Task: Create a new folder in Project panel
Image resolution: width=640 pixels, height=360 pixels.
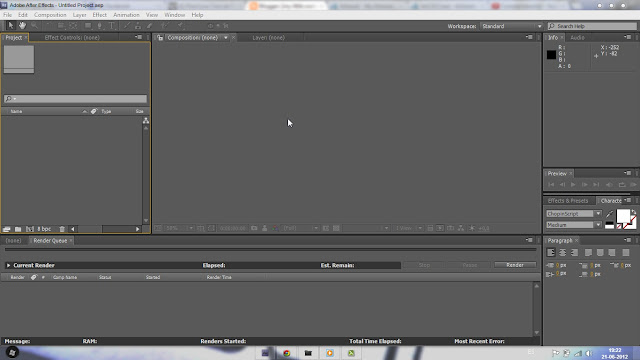Action: tap(18, 229)
